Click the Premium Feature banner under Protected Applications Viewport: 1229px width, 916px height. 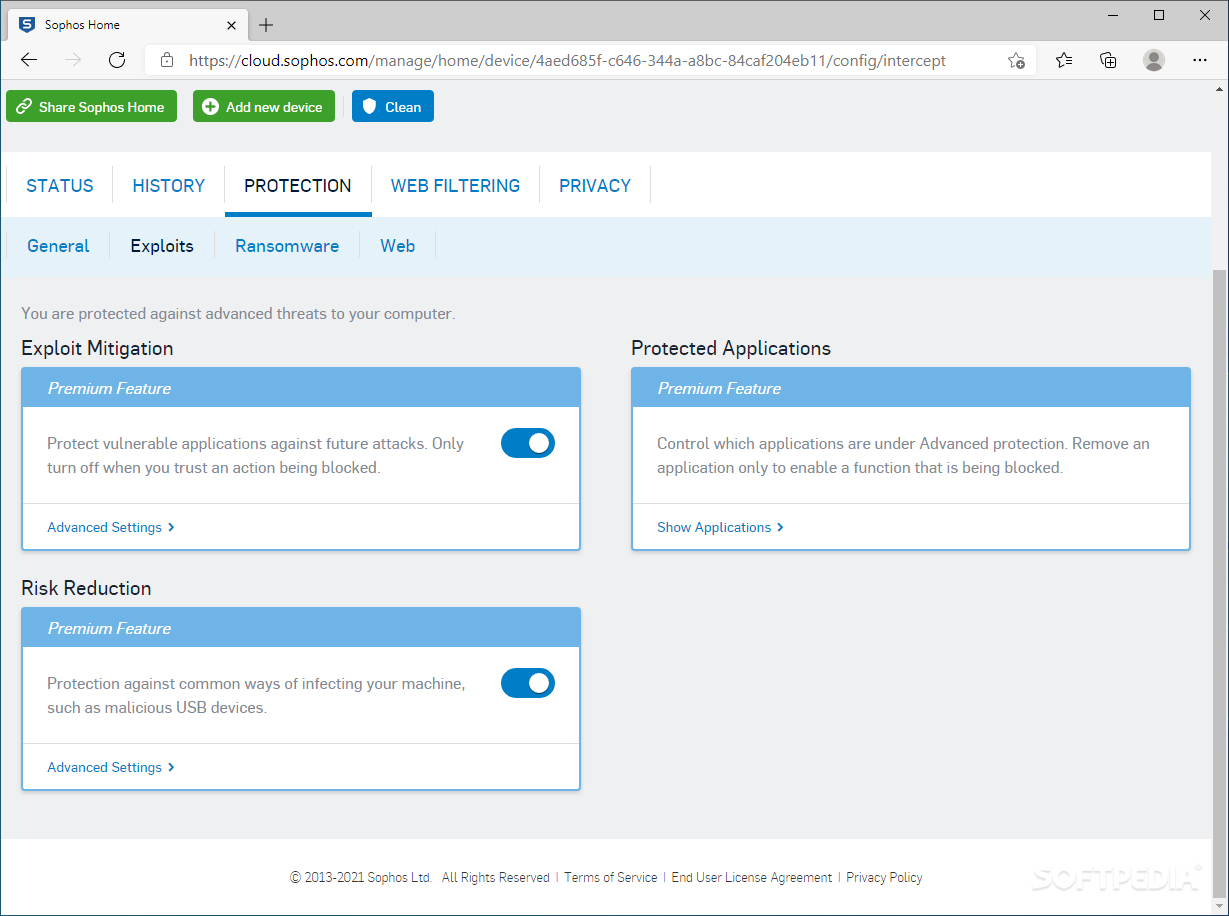911,388
